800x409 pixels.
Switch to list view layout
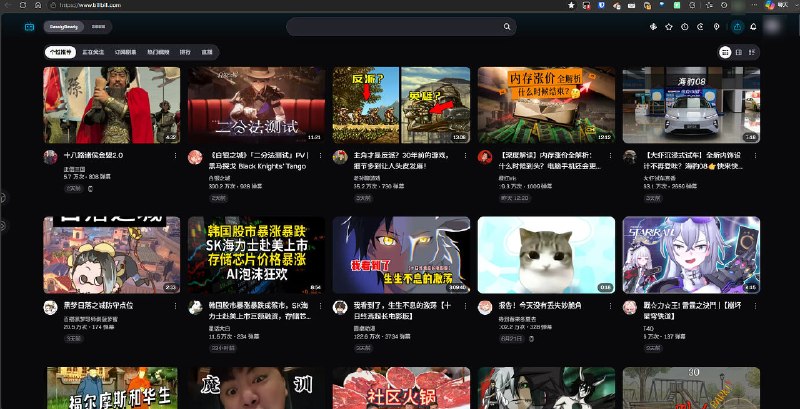click(x=753, y=52)
